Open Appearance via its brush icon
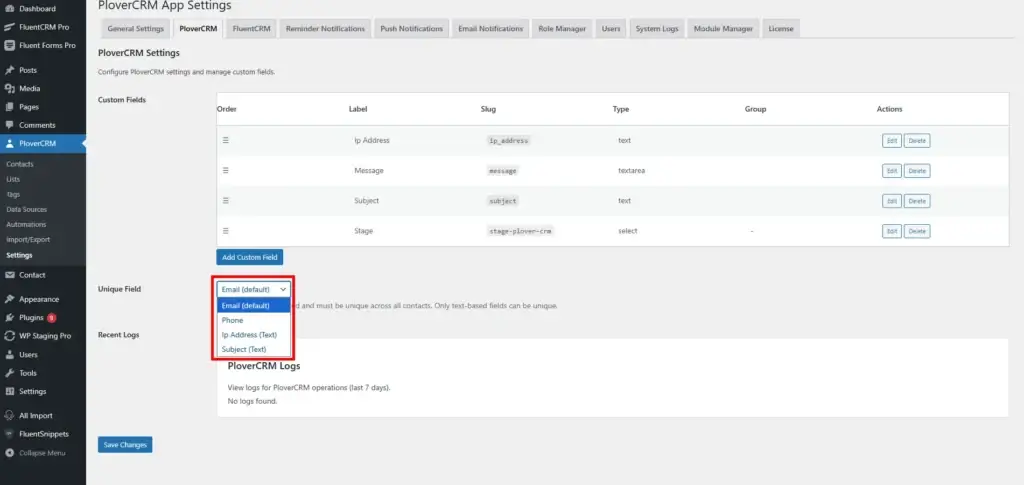Image resolution: width=1024 pixels, height=485 pixels. point(9,299)
